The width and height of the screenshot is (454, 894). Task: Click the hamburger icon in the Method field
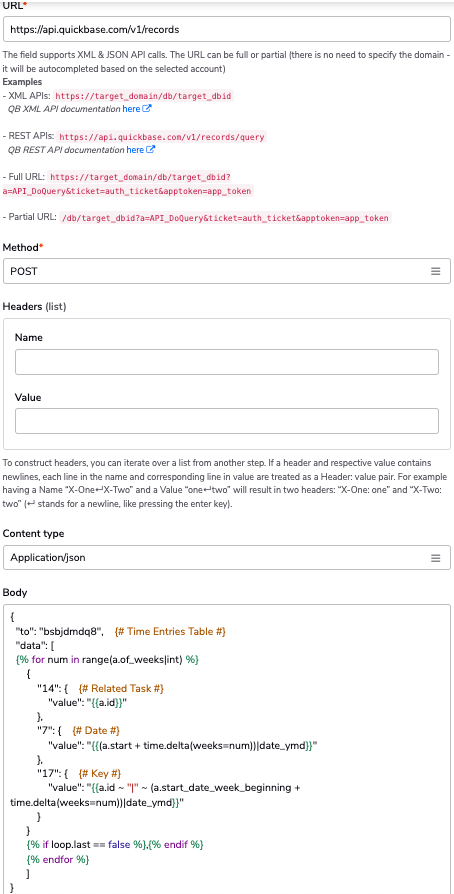(x=436, y=271)
